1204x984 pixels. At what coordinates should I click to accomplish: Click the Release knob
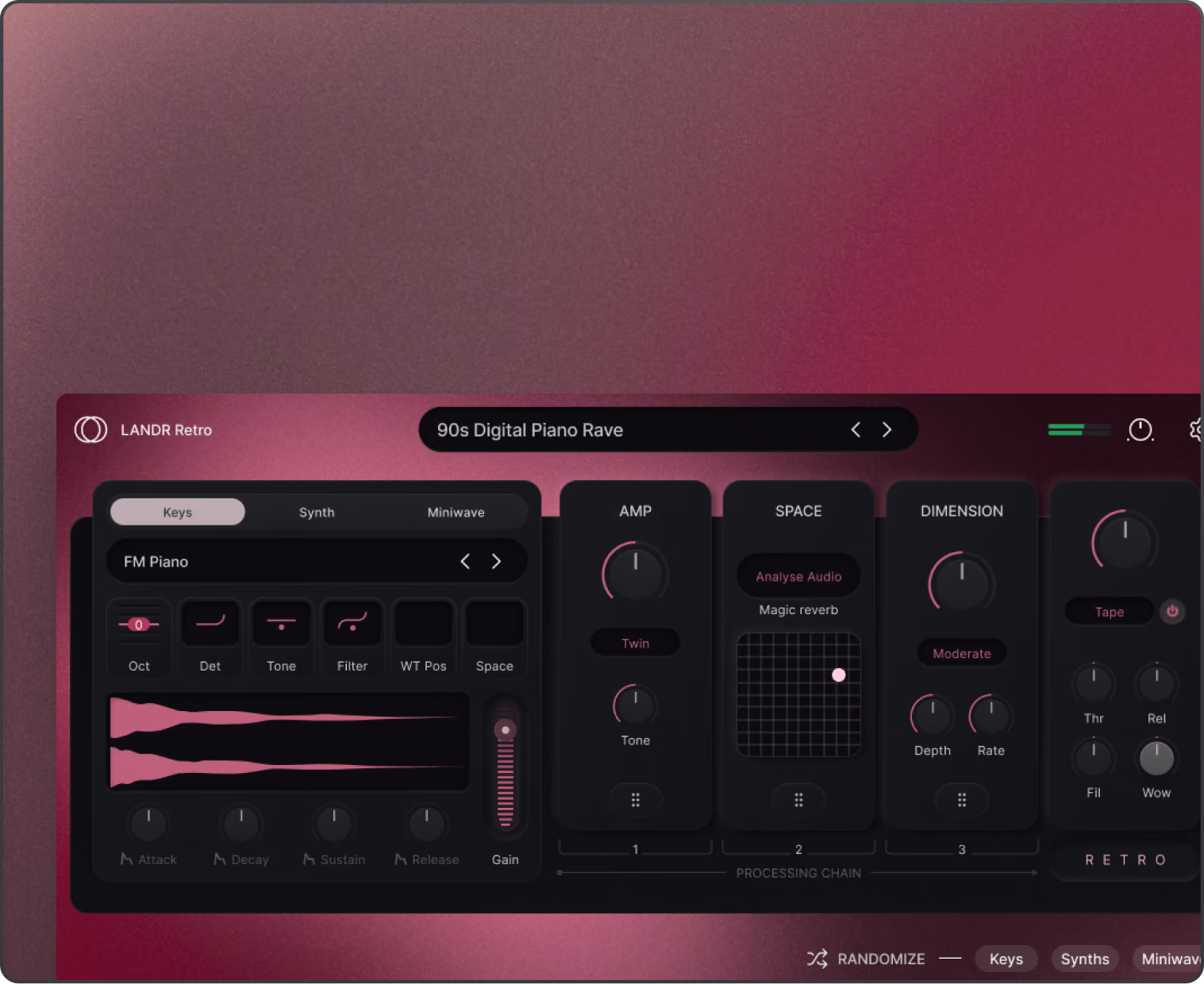tap(427, 824)
